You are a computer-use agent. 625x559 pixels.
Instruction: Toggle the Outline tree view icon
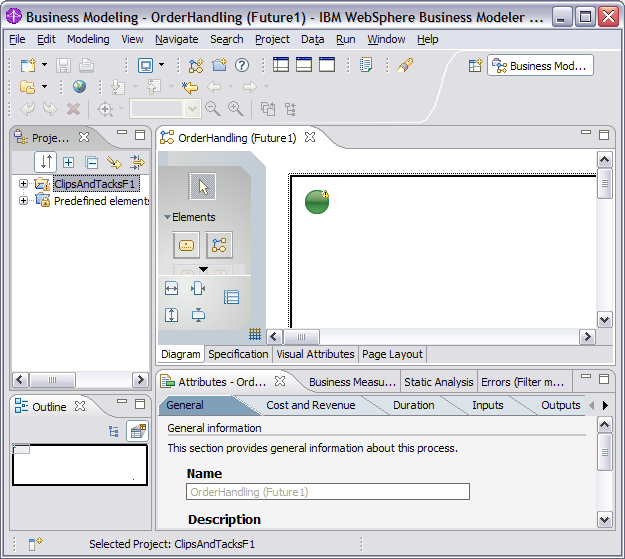point(114,431)
